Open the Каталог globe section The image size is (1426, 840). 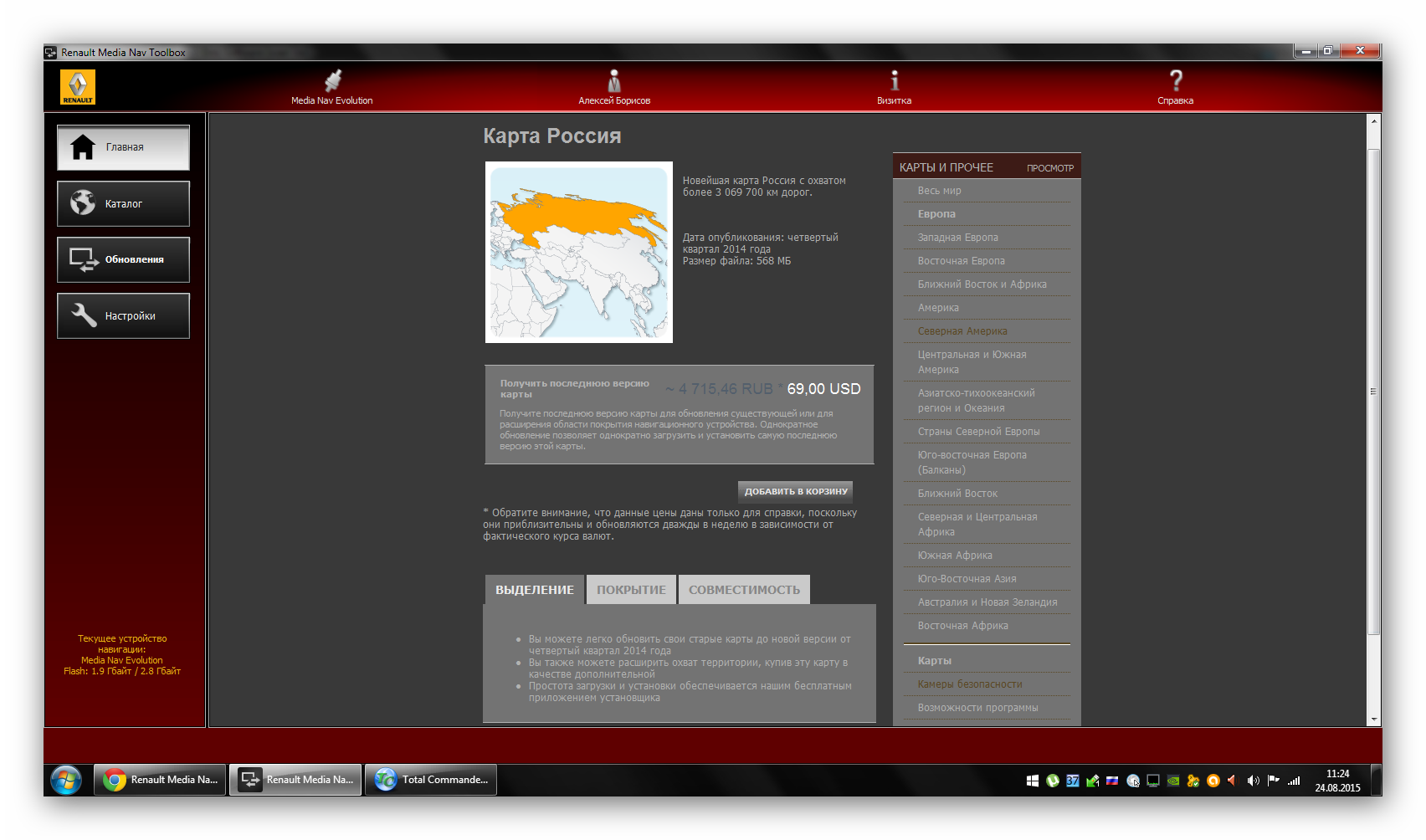click(123, 203)
